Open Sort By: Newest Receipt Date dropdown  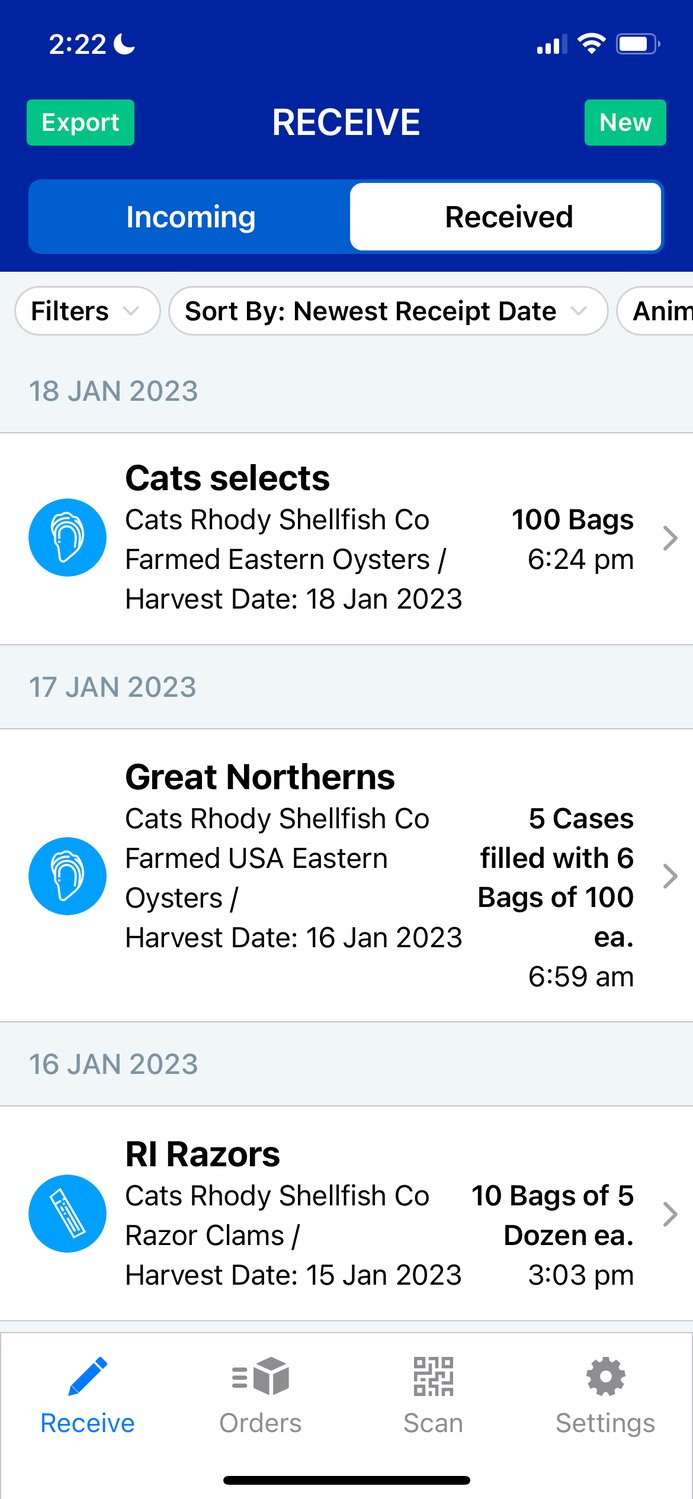(388, 311)
